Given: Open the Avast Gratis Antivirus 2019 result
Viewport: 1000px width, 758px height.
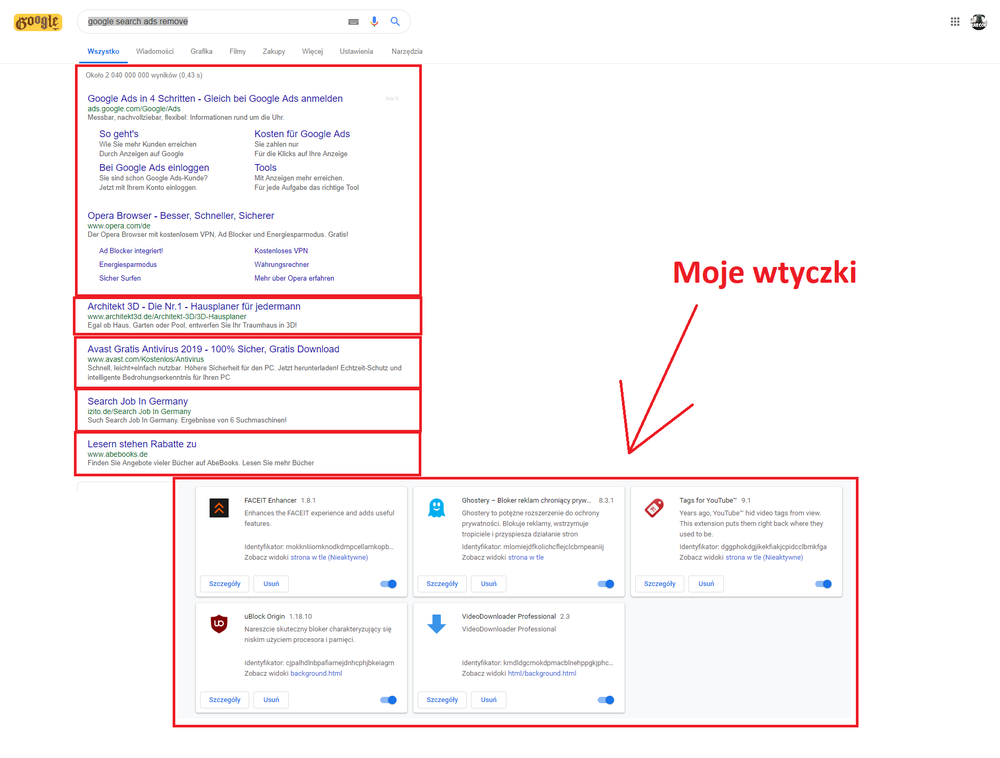Looking at the screenshot, I should tap(214, 349).
